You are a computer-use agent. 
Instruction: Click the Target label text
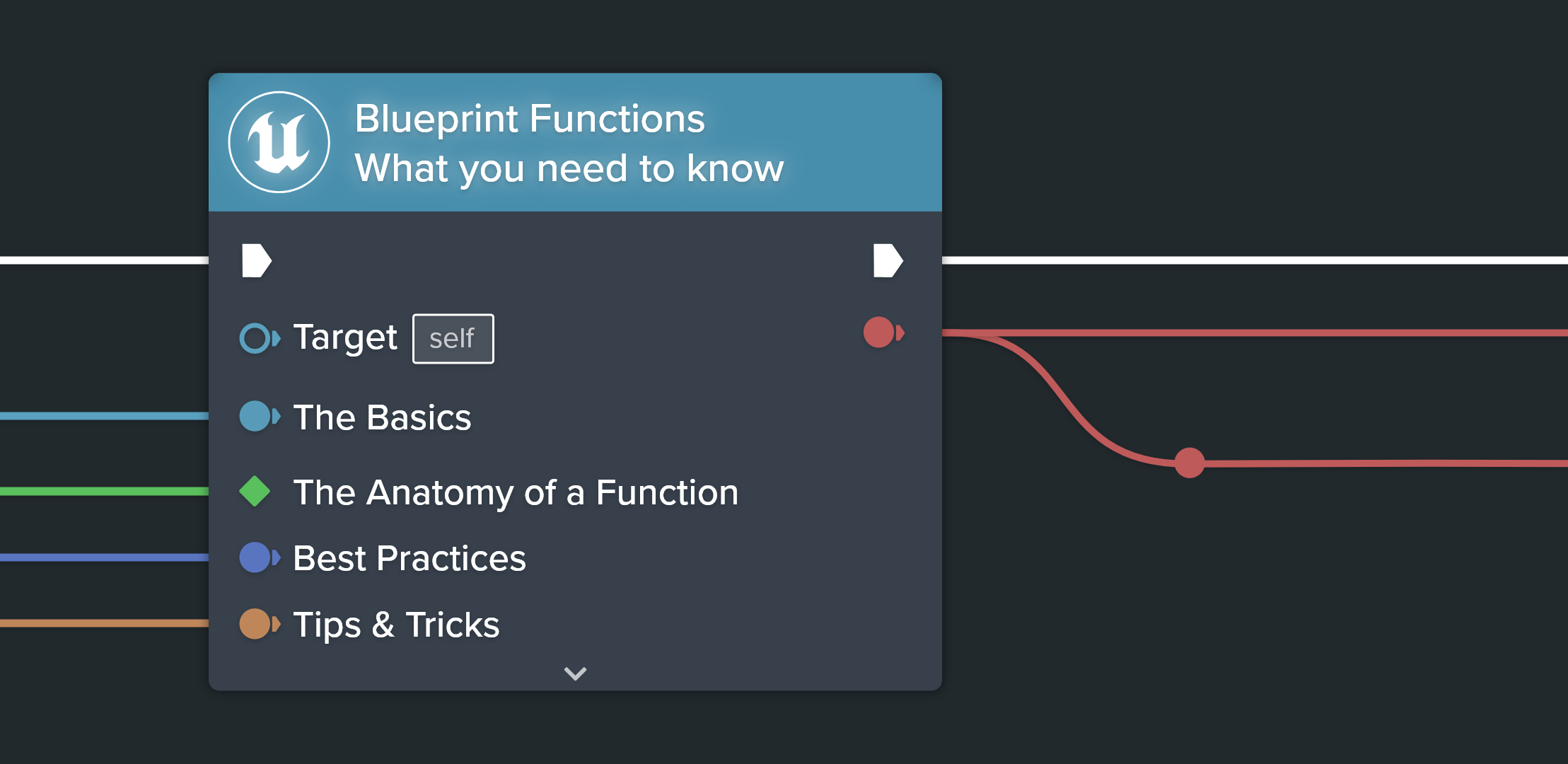point(345,338)
